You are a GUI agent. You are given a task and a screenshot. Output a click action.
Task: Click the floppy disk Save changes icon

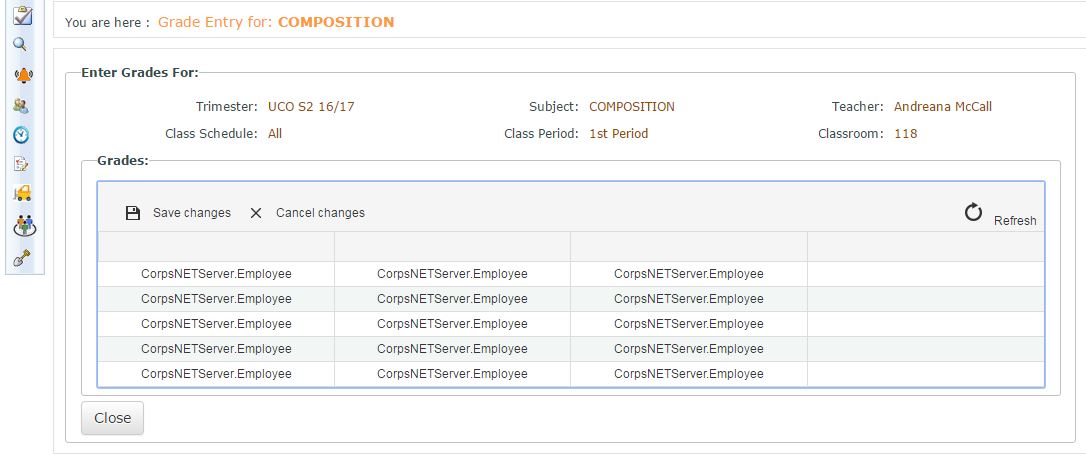click(x=133, y=213)
